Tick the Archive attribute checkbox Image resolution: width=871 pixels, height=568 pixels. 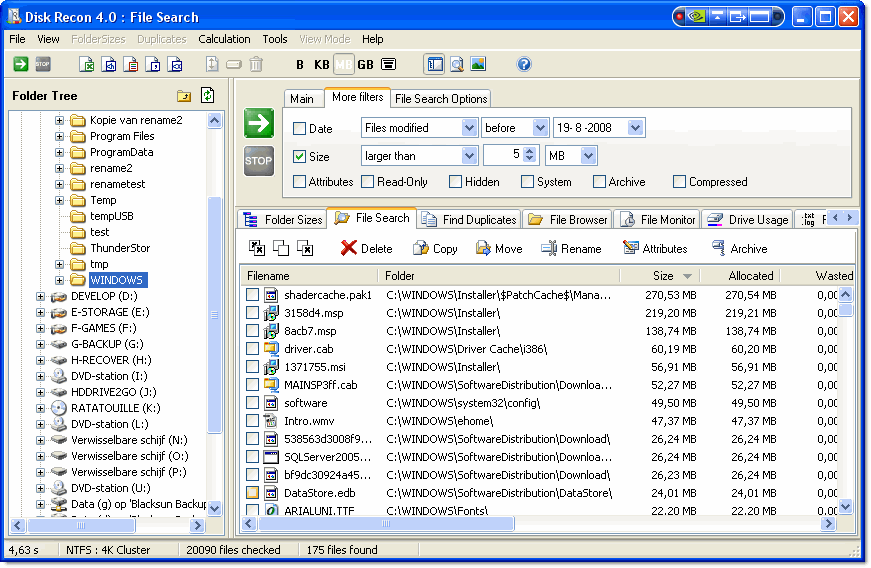pyautogui.click(x=599, y=182)
